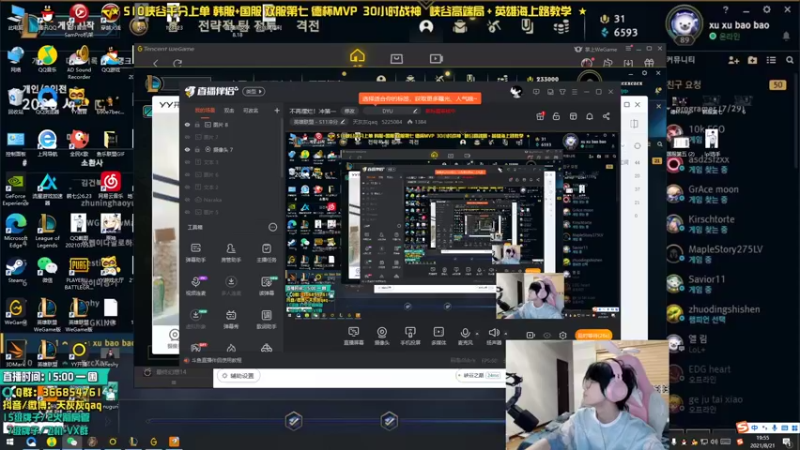
Task: Open the 辅助设置 button
Action: (238, 376)
